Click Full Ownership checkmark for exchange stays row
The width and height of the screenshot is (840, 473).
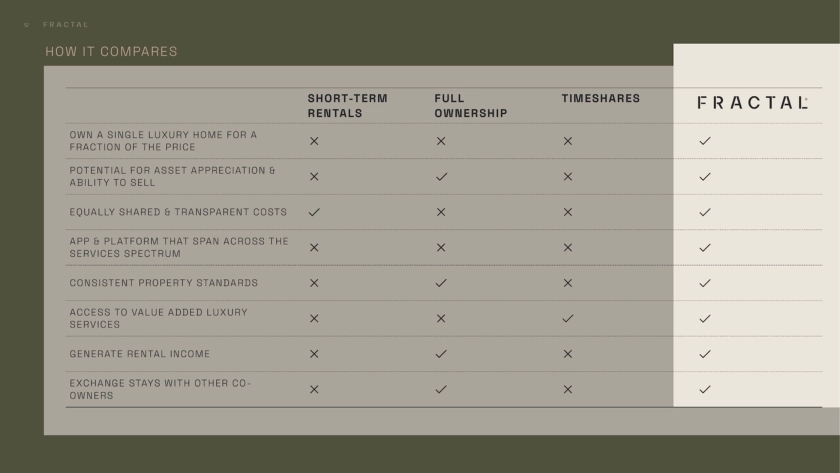441,389
